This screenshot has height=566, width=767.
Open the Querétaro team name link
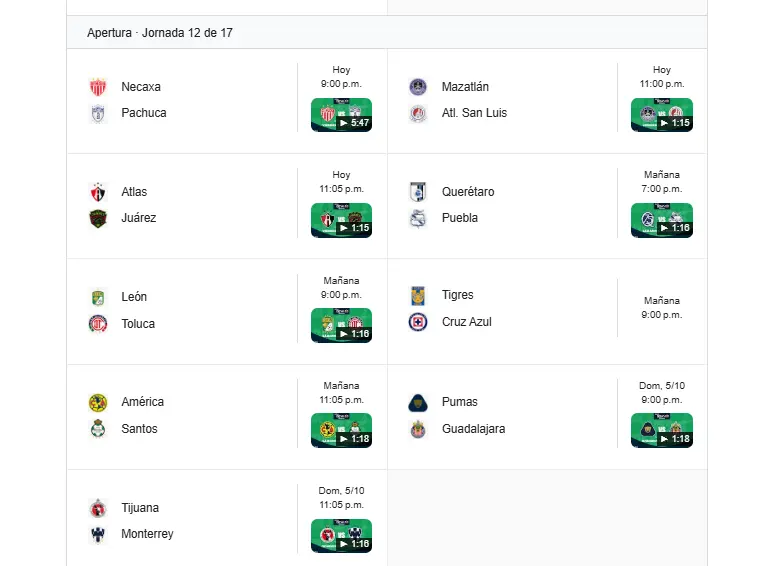point(467,192)
